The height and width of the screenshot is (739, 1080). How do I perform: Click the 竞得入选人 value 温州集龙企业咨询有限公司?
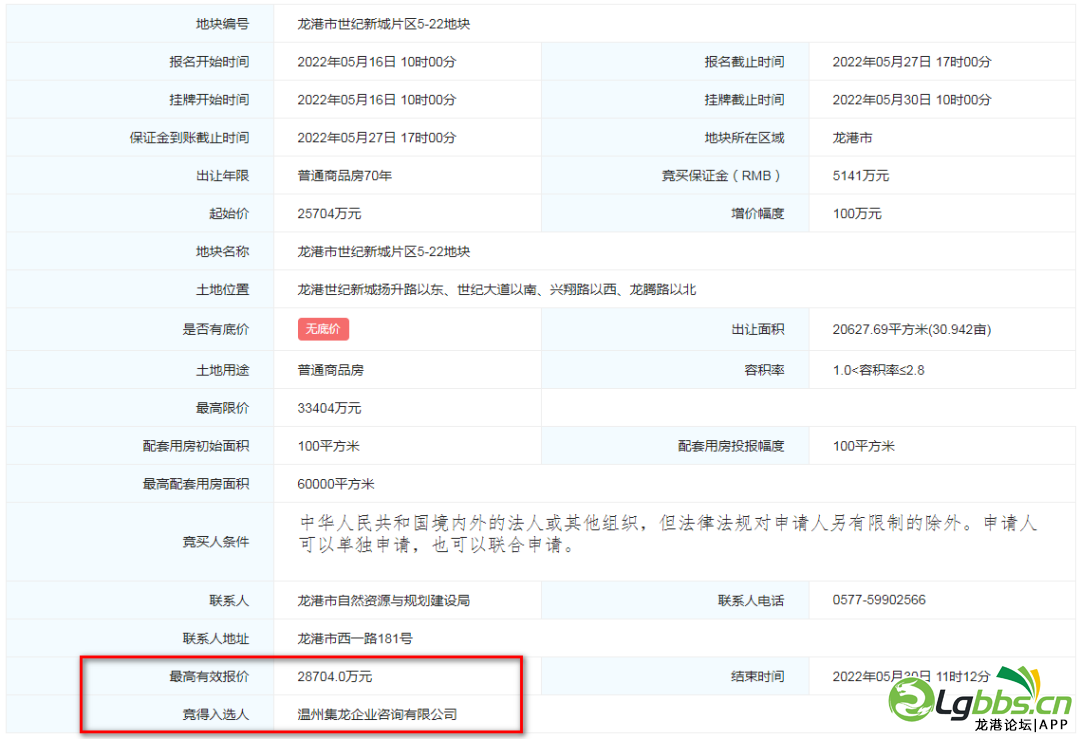(377, 714)
